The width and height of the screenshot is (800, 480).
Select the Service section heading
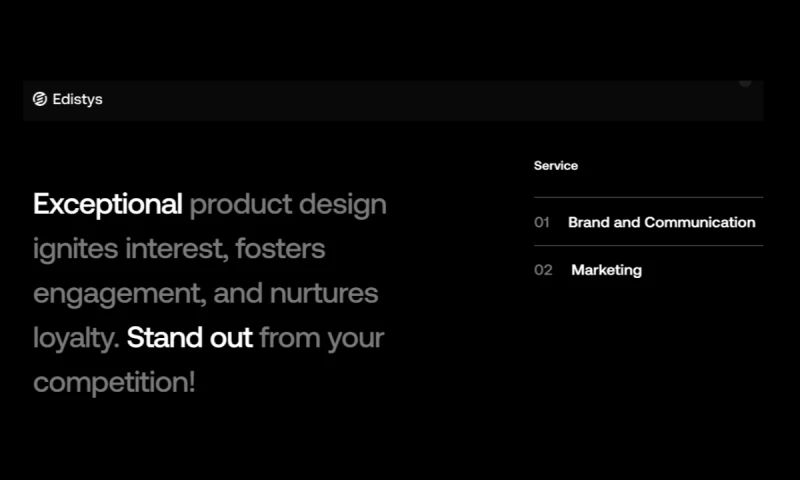pos(556,166)
